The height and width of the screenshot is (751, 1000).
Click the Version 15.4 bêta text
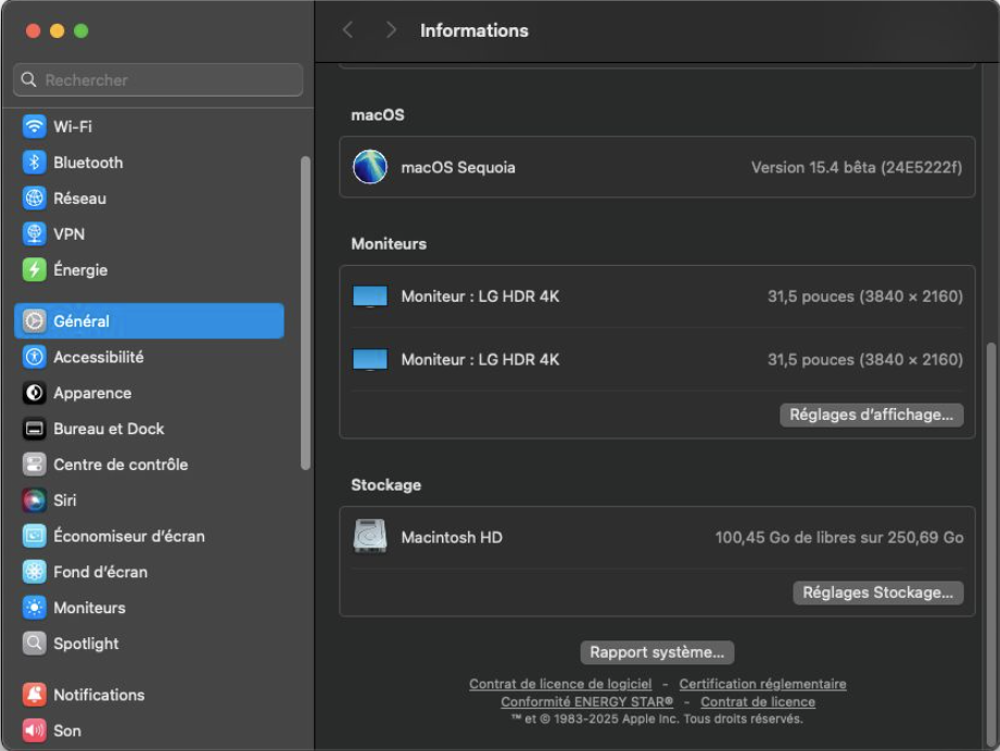click(857, 167)
